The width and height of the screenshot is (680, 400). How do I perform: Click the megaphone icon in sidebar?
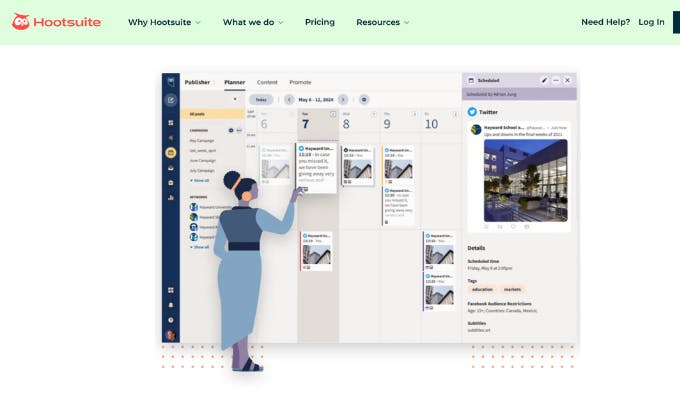[171, 138]
